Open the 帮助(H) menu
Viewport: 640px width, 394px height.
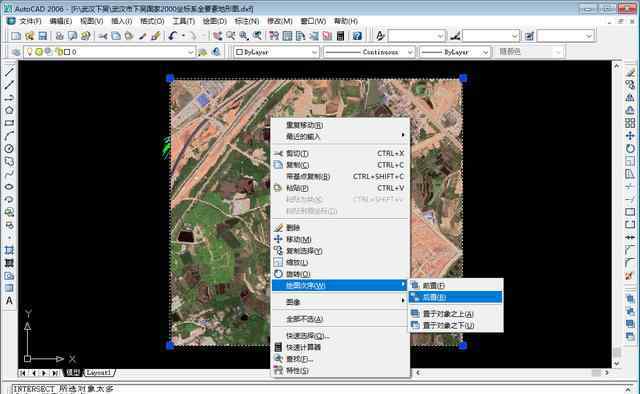(346, 21)
